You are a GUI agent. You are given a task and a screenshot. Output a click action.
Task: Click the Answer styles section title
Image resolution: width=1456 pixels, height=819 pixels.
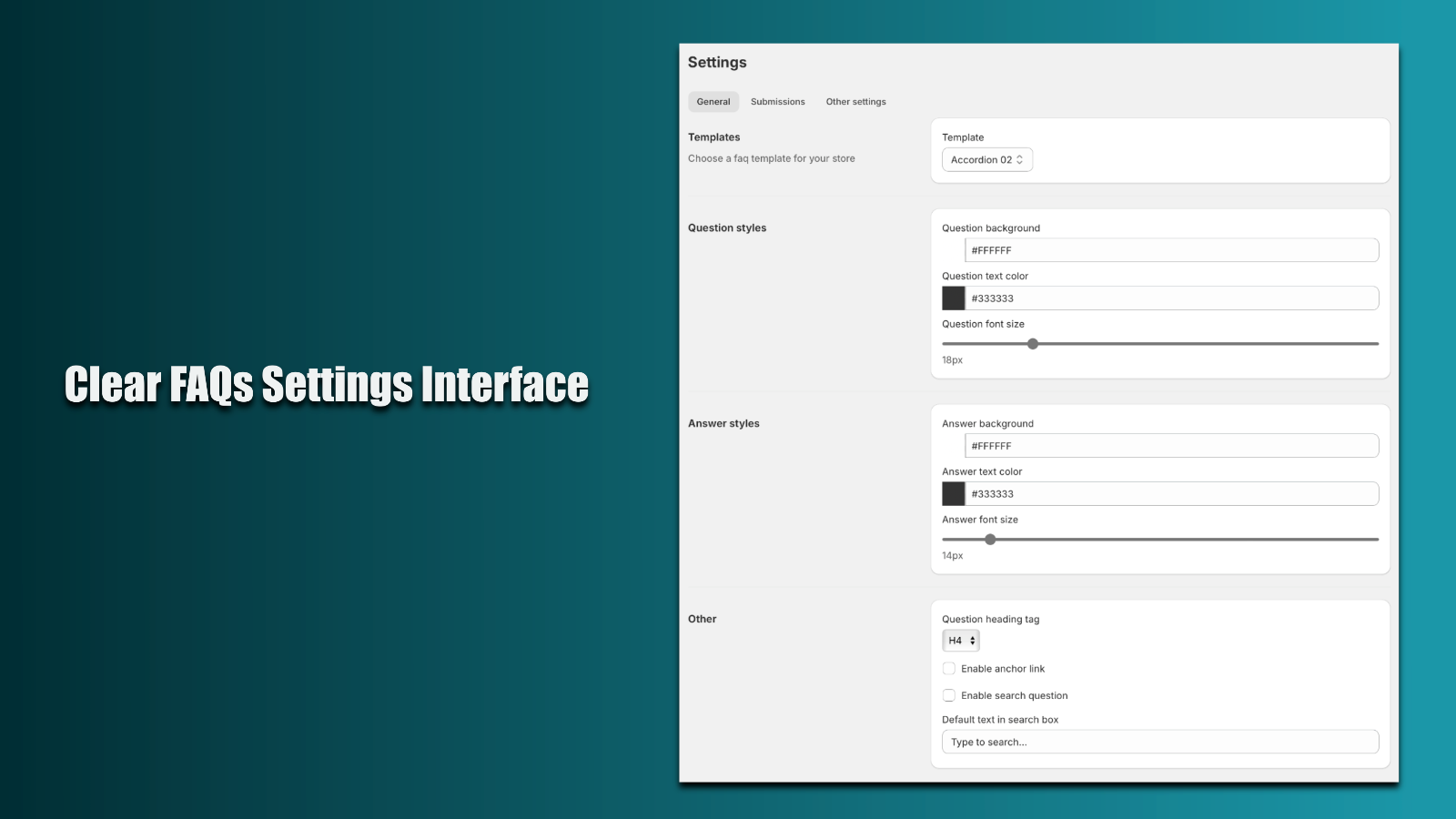(x=723, y=424)
